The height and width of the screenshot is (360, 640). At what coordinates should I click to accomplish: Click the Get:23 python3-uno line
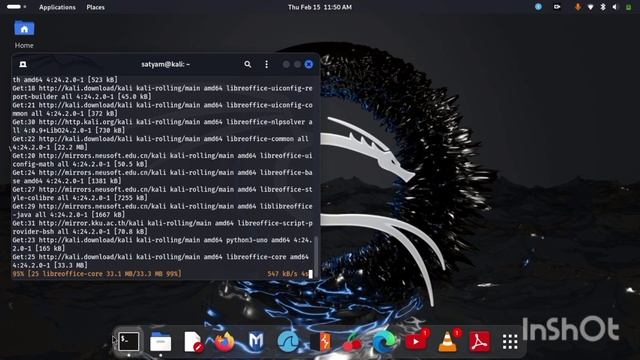[x=162, y=244]
